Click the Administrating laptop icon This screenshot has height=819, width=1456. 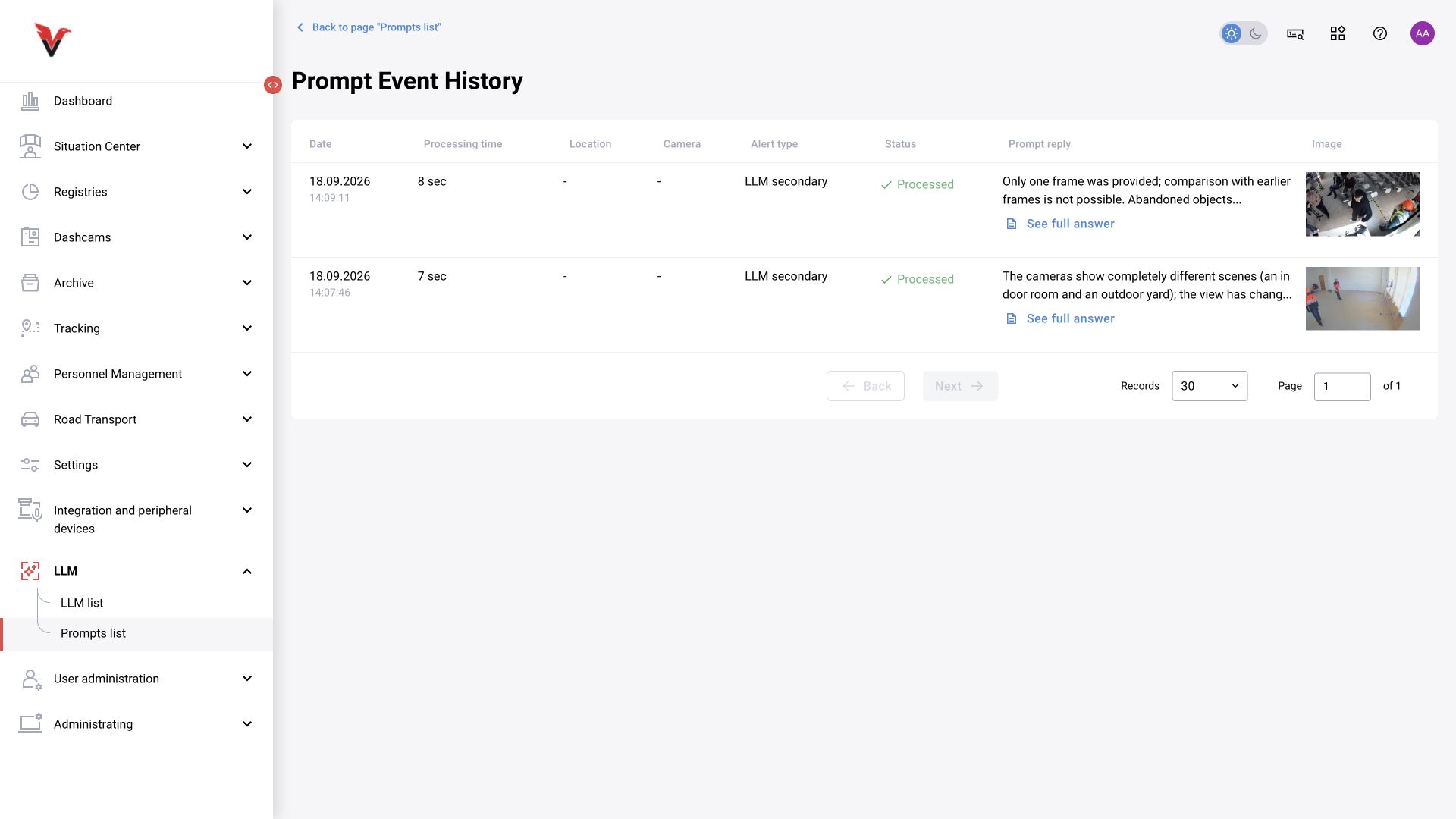(30, 723)
